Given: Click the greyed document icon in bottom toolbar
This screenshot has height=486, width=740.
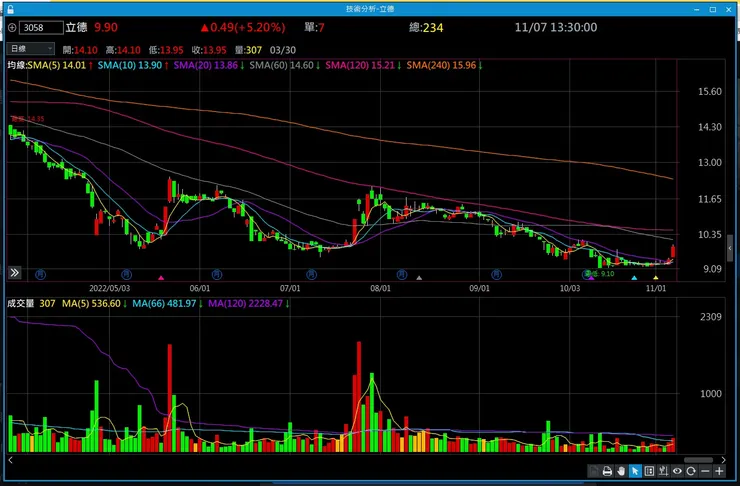Looking at the screenshot, I should (594, 471).
